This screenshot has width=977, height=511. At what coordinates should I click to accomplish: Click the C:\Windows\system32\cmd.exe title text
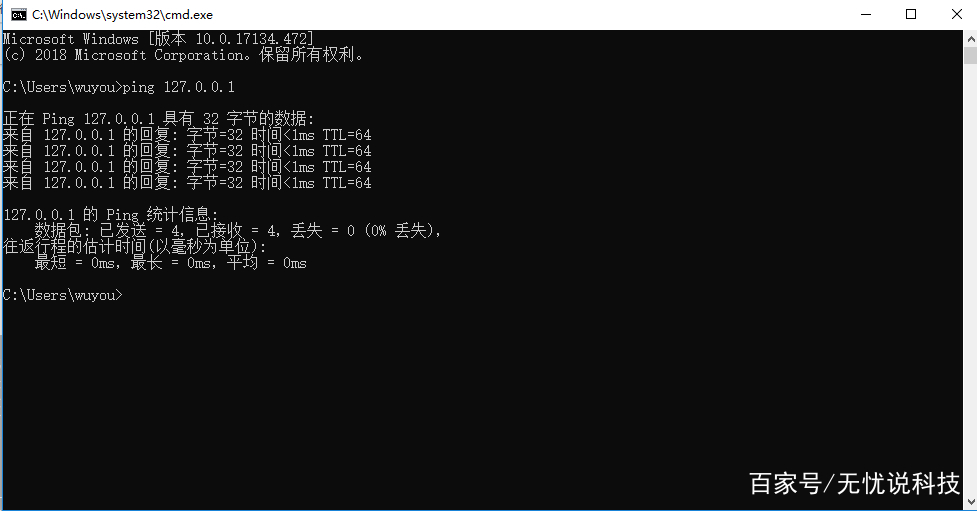(122, 15)
